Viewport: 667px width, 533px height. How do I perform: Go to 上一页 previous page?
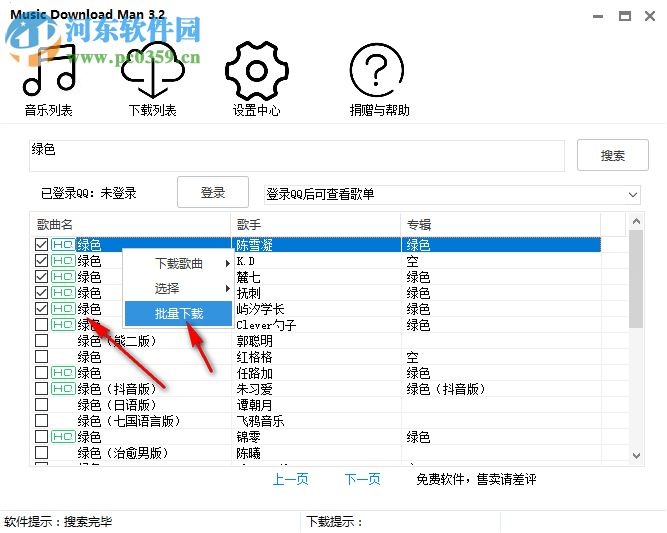click(x=291, y=479)
